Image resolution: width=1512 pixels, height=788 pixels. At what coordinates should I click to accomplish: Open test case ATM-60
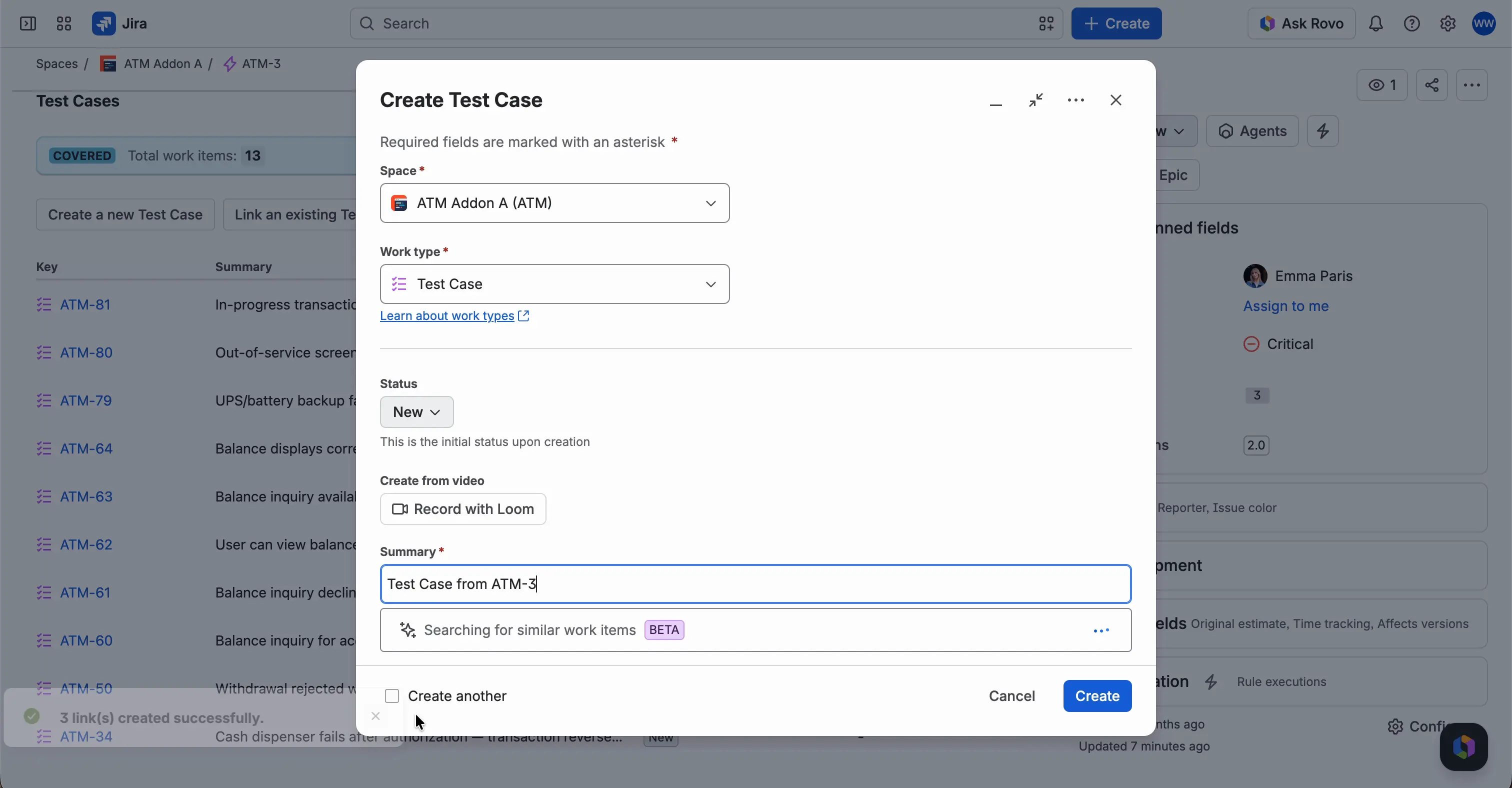pyautogui.click(x=86, y=640)
